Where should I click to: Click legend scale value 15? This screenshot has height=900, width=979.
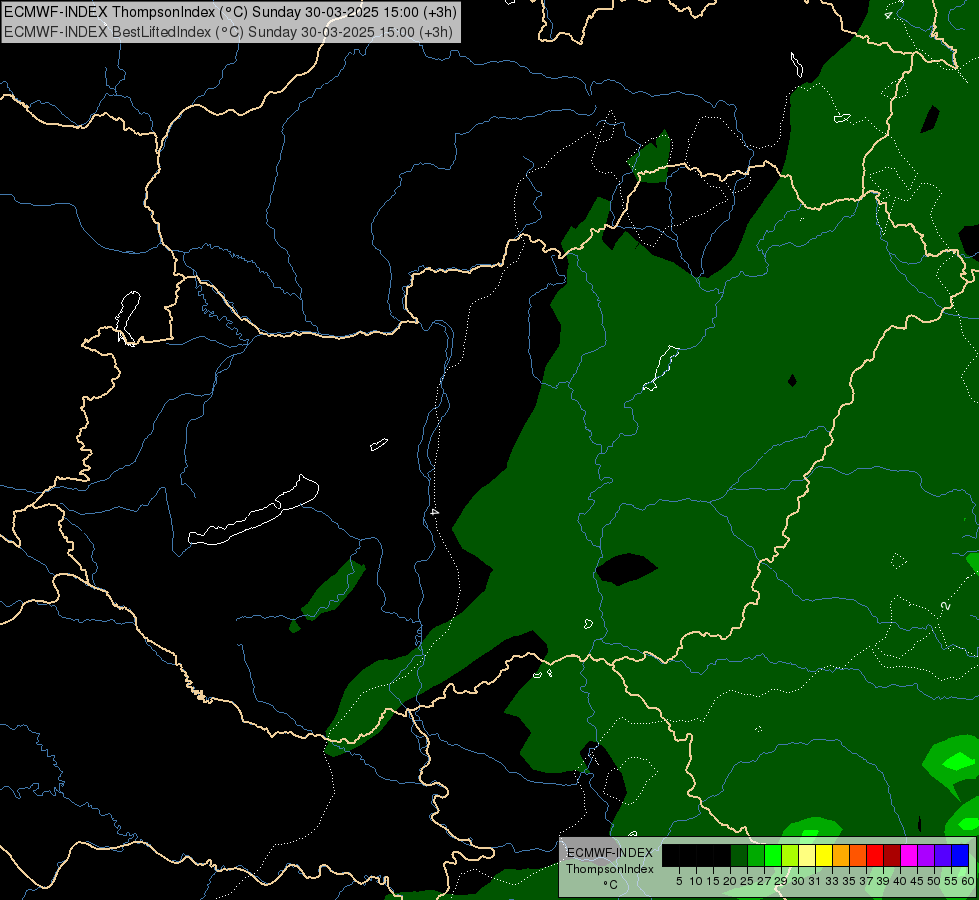712,881
